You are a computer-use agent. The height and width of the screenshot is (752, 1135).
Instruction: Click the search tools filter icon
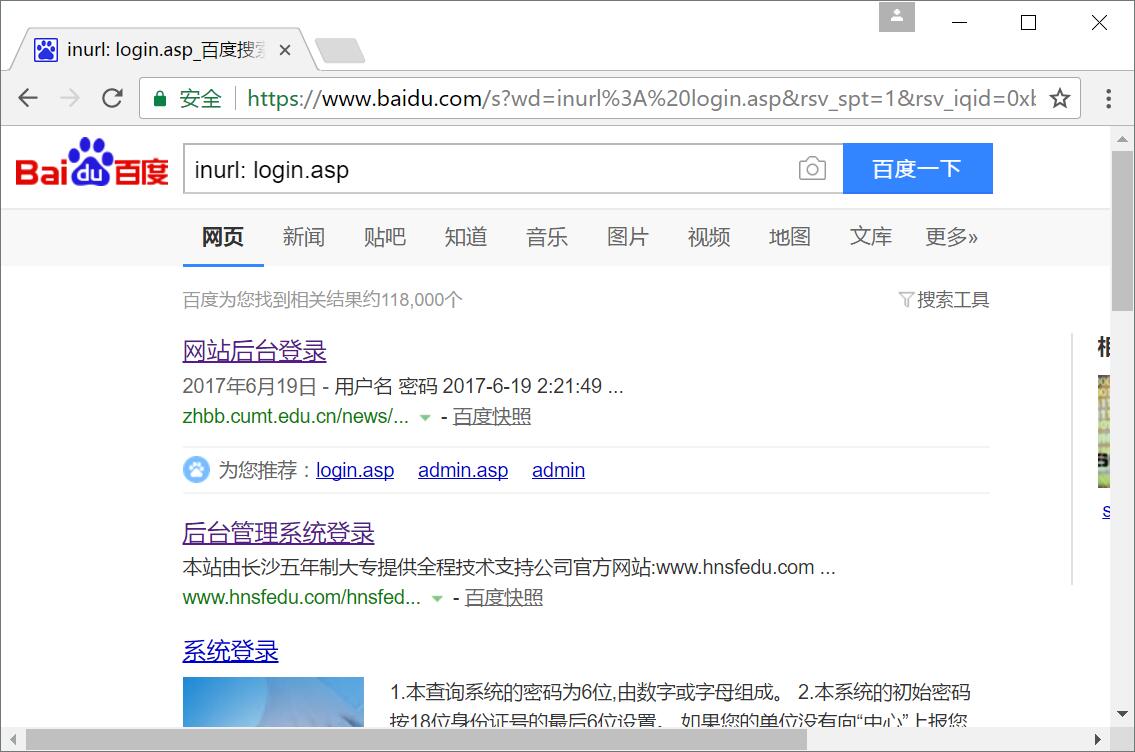906,300
